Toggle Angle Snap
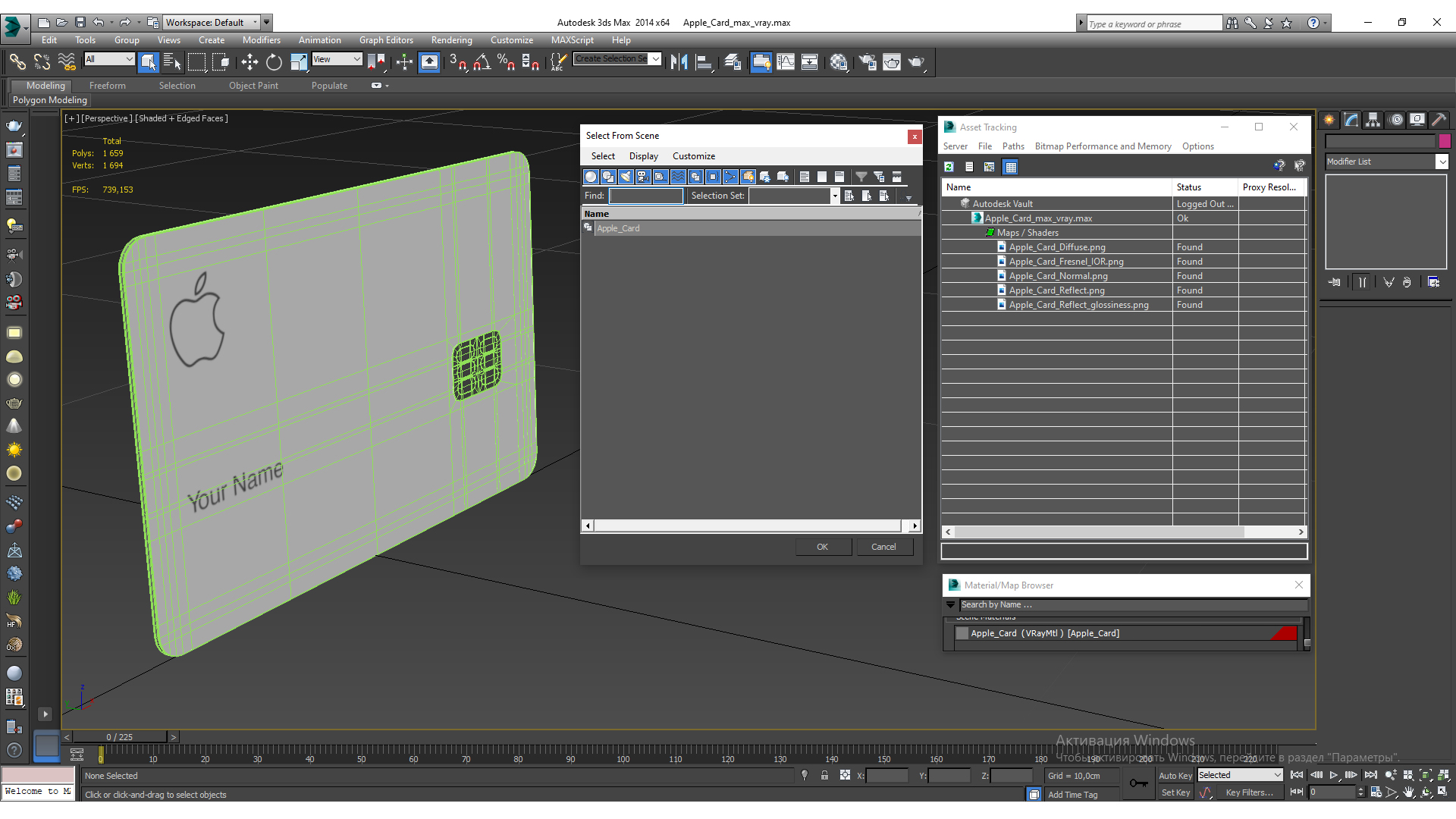1456x819 pixels. [482, 62]
